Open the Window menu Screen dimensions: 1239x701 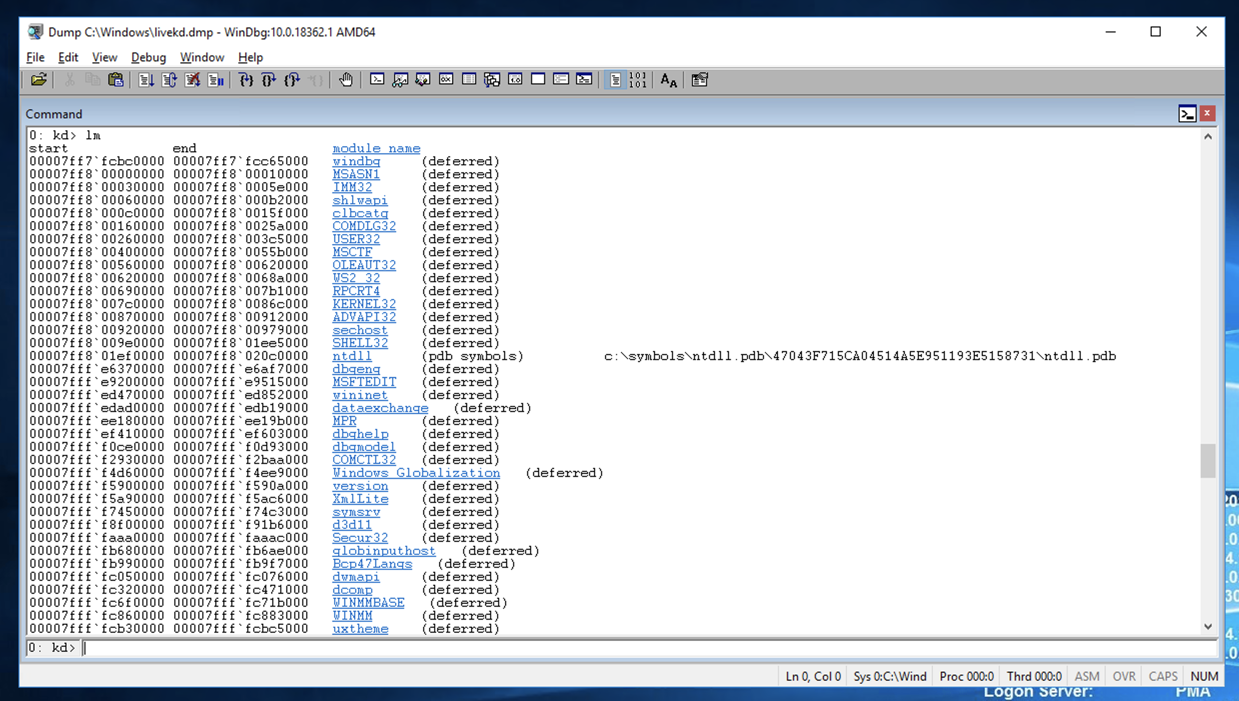coord(202,57)
